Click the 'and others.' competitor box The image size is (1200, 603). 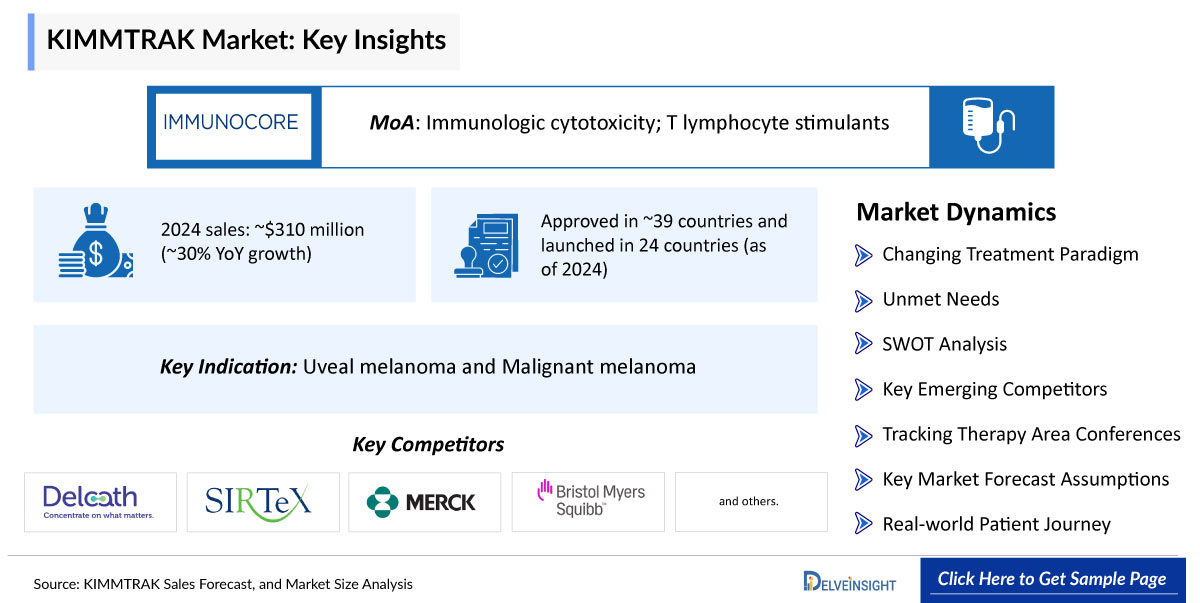click(x=751, y=501)
